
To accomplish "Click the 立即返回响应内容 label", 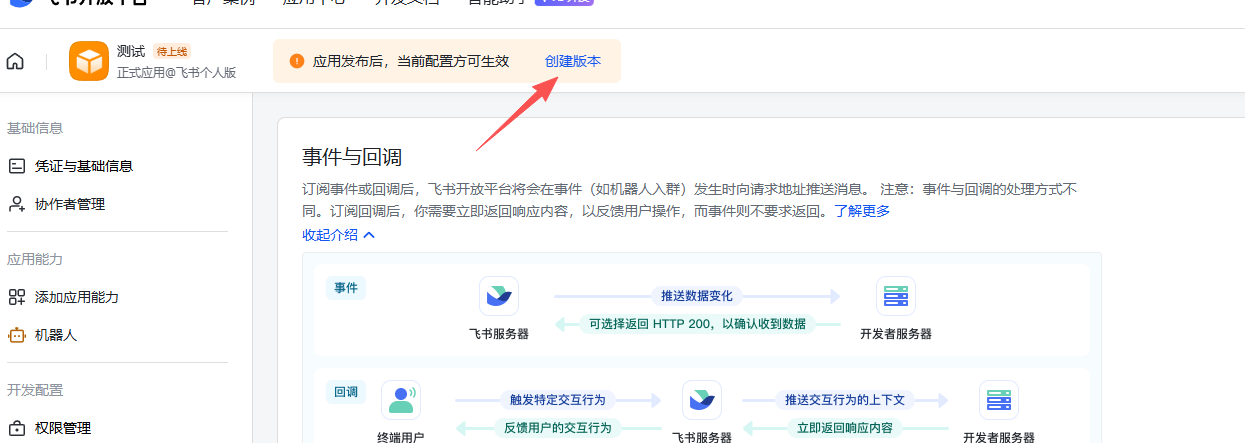I will [x=845, y=427].
